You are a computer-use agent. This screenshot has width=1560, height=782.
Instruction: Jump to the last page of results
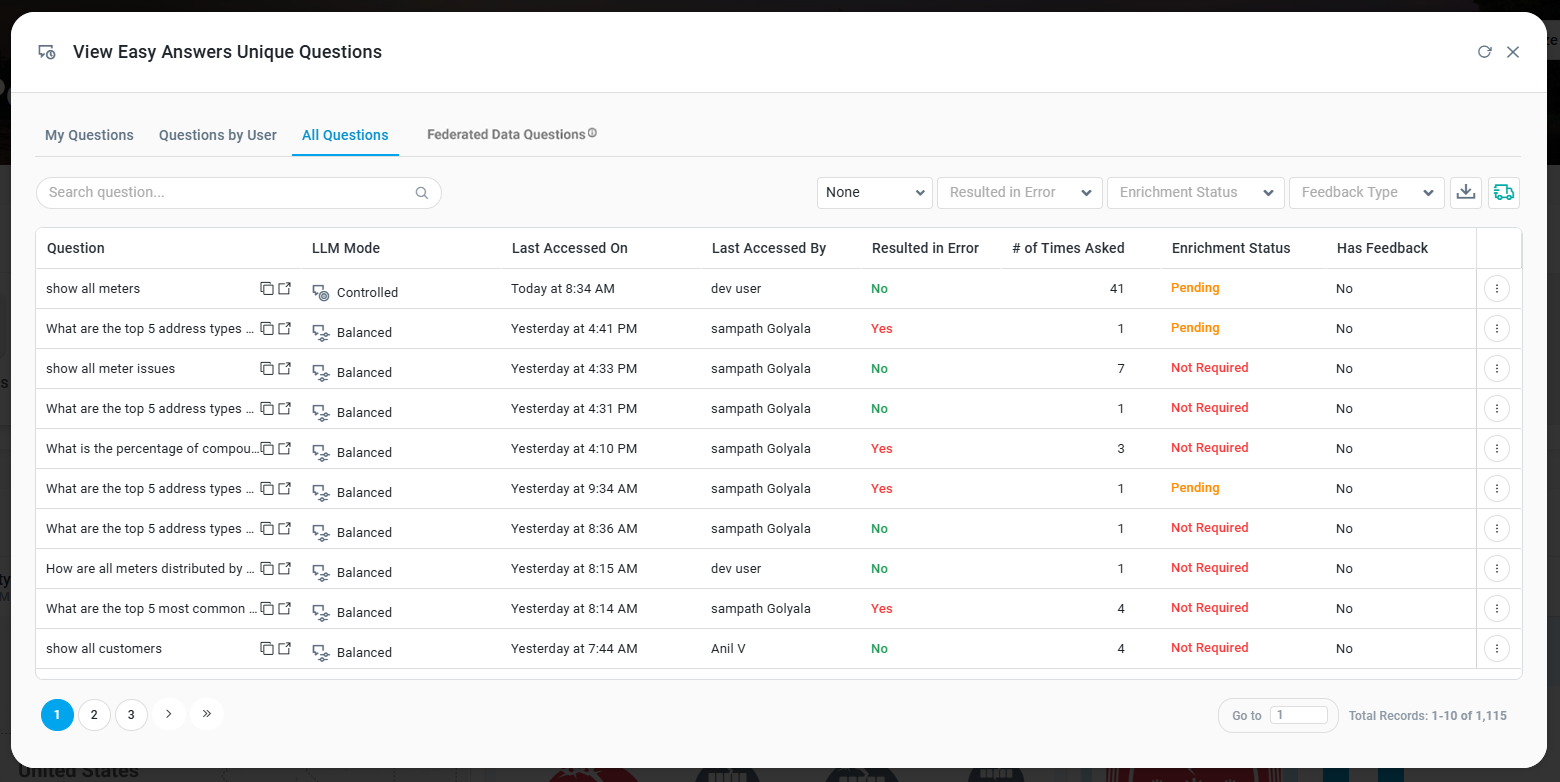[207, 714]
